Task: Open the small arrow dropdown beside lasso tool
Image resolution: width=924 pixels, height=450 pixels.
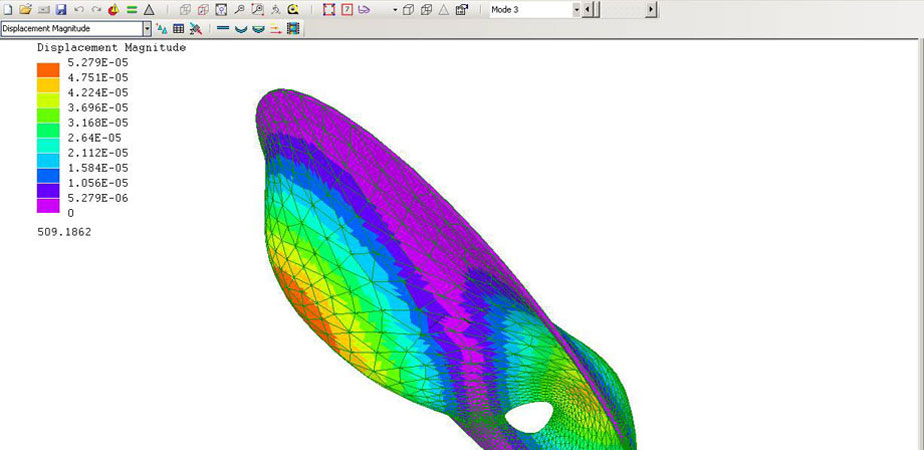Action: (394, 9)
